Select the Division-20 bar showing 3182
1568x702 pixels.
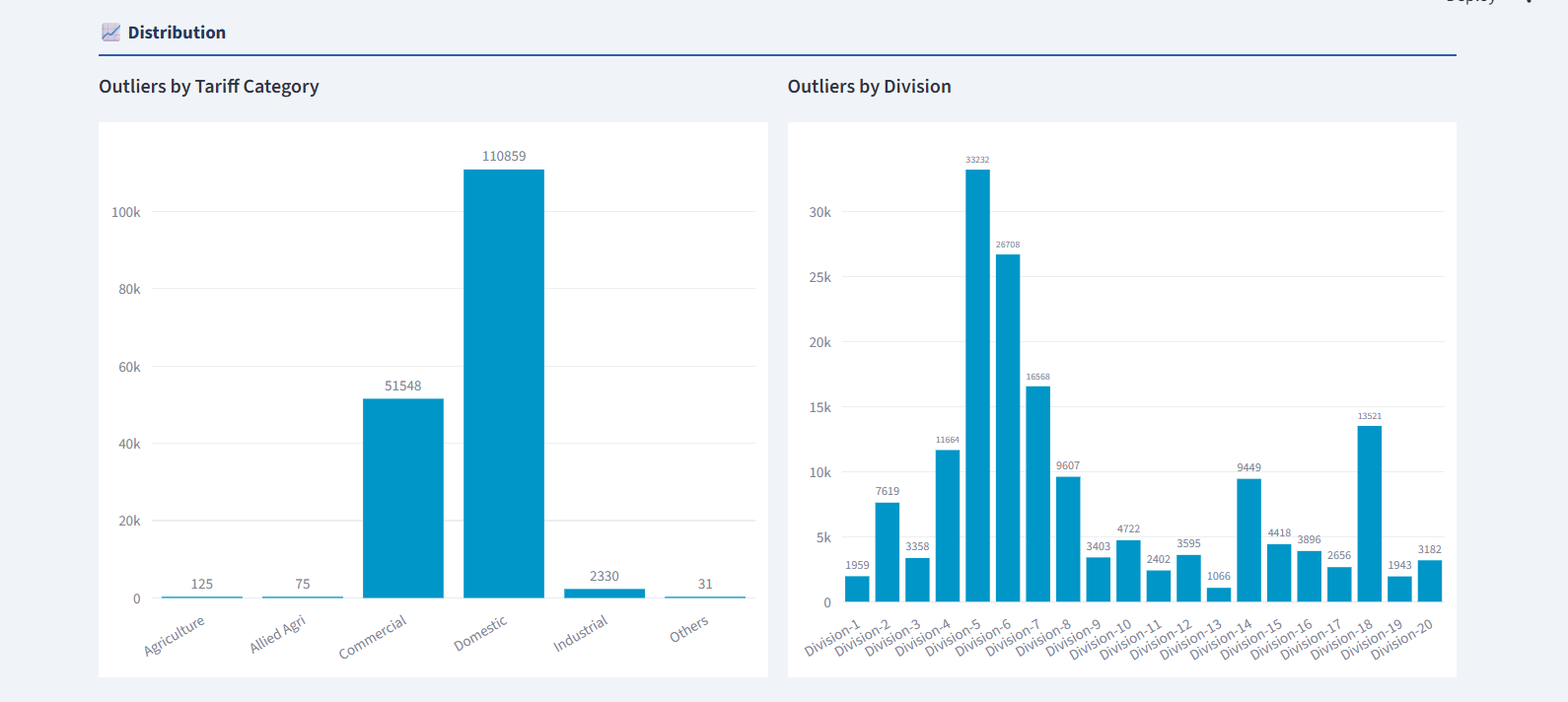pos(1430,581)
